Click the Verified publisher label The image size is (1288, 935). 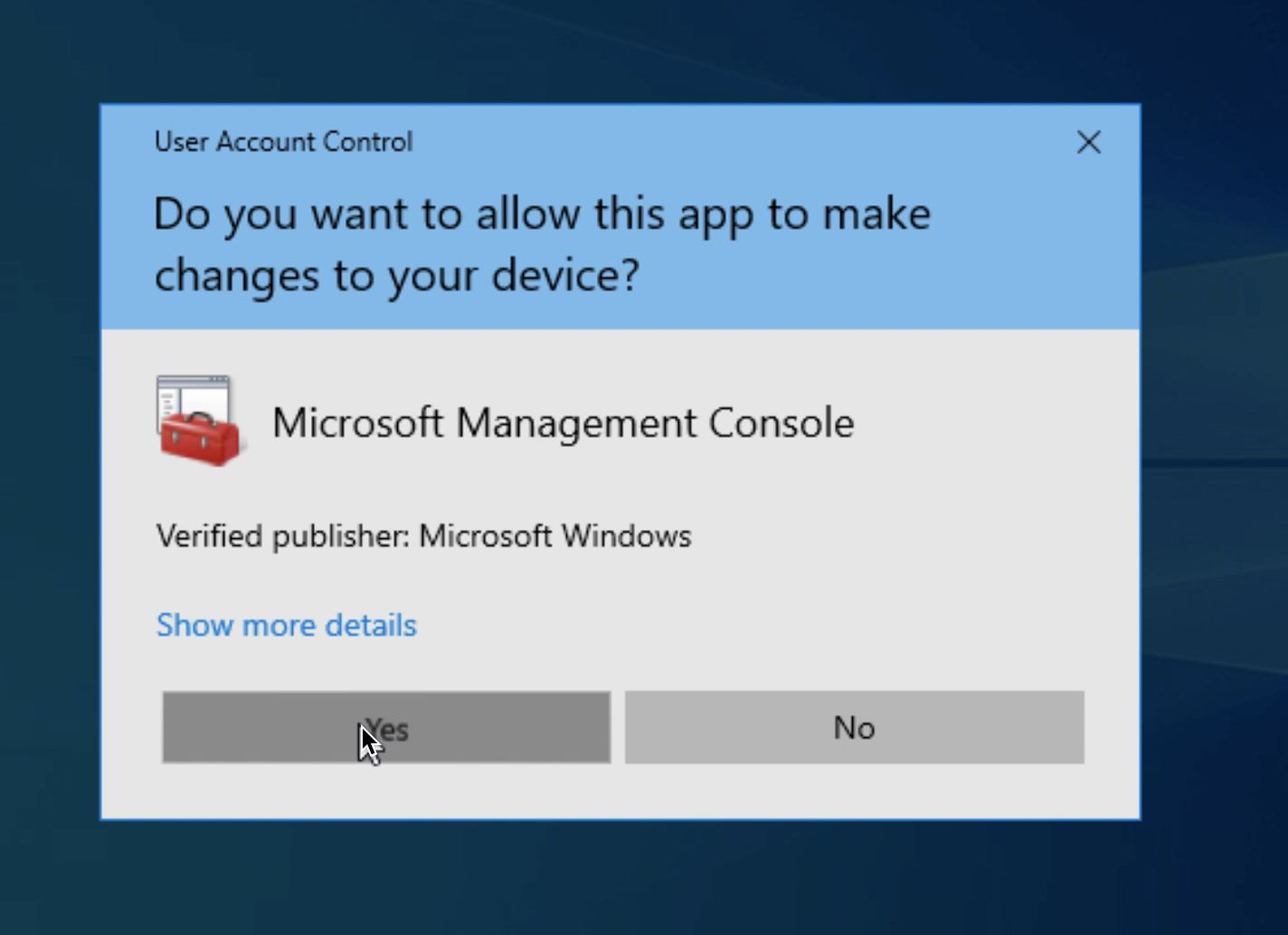pyautogui.click(x=285, y=536)
